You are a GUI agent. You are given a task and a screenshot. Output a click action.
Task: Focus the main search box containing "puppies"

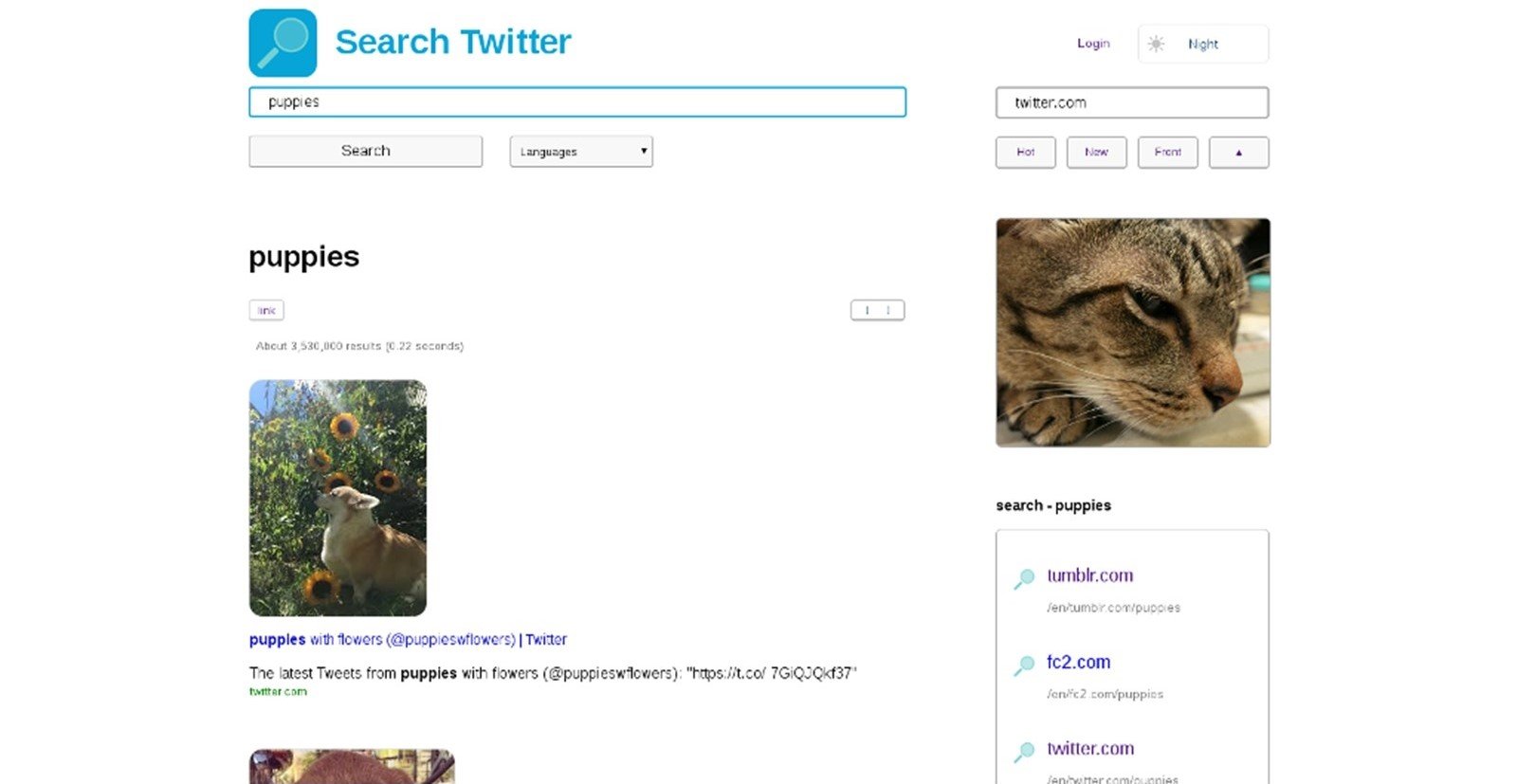click(x=577, y=102)
